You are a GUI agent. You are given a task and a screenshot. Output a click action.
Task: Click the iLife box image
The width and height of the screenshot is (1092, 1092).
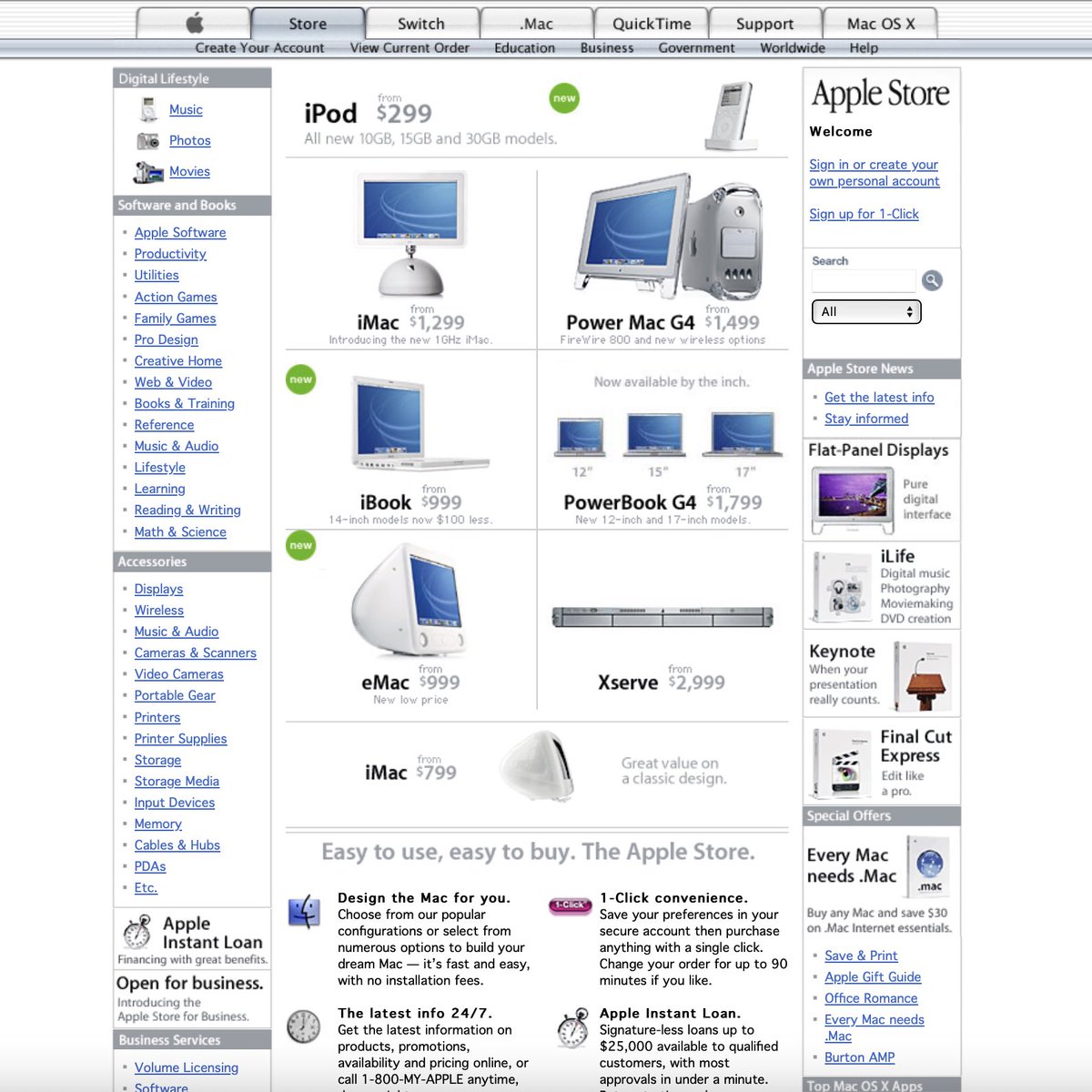[x=842, y=587]
